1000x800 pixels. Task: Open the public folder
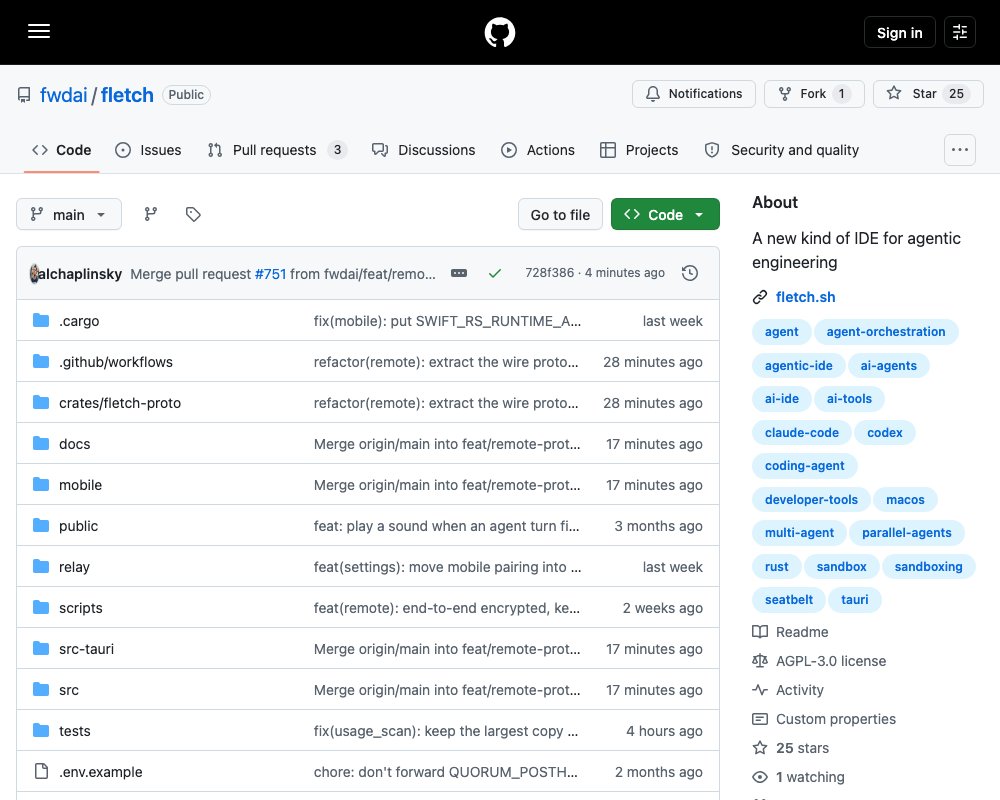(x=78, y=526)
